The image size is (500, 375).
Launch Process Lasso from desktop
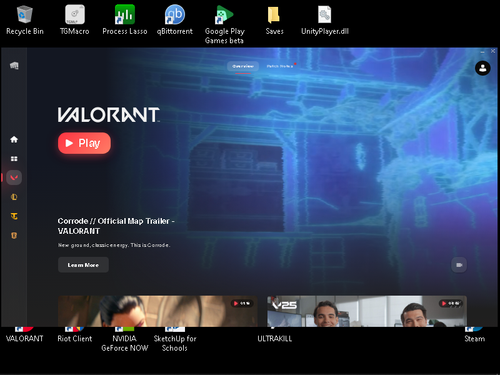[x=125, y=20]
